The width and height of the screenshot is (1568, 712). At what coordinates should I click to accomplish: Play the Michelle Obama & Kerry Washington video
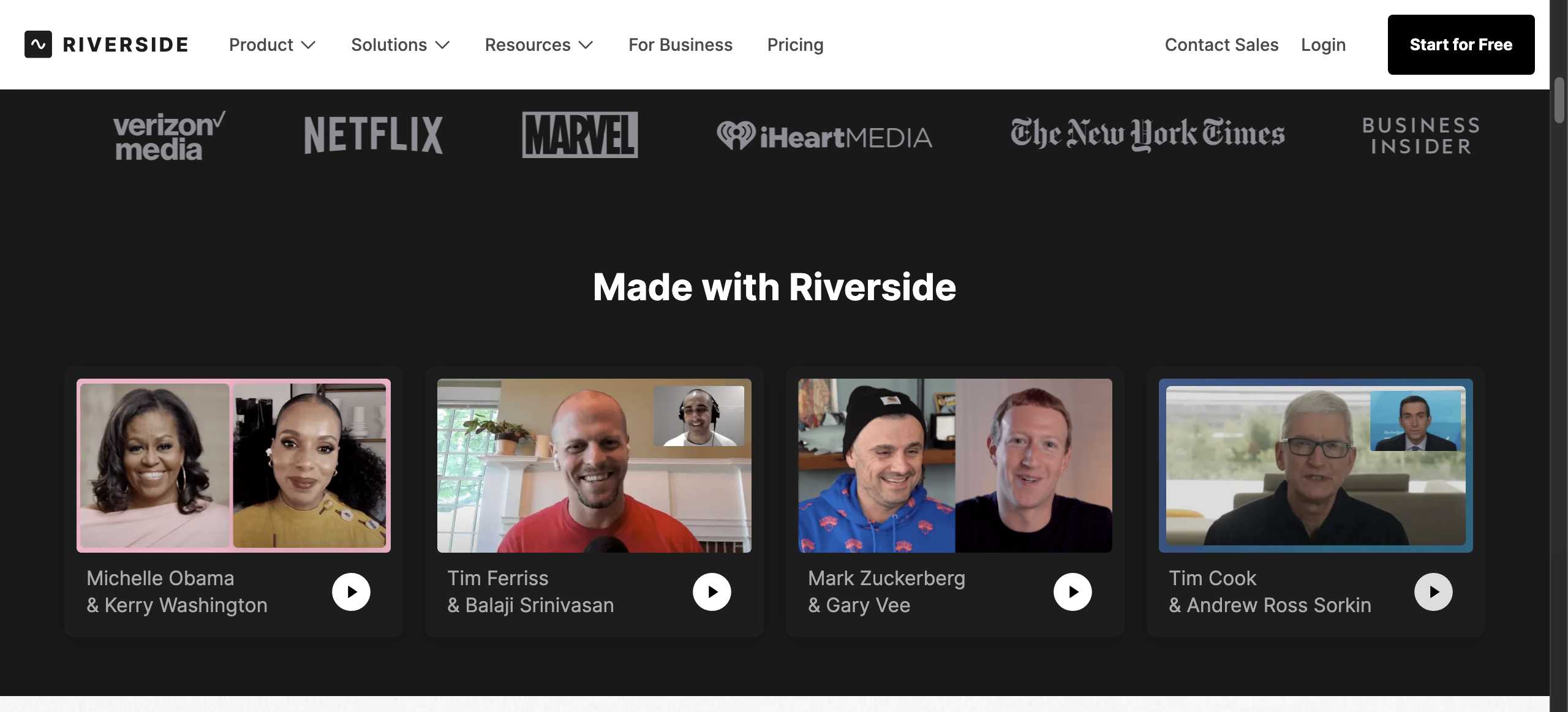(351, 592)
